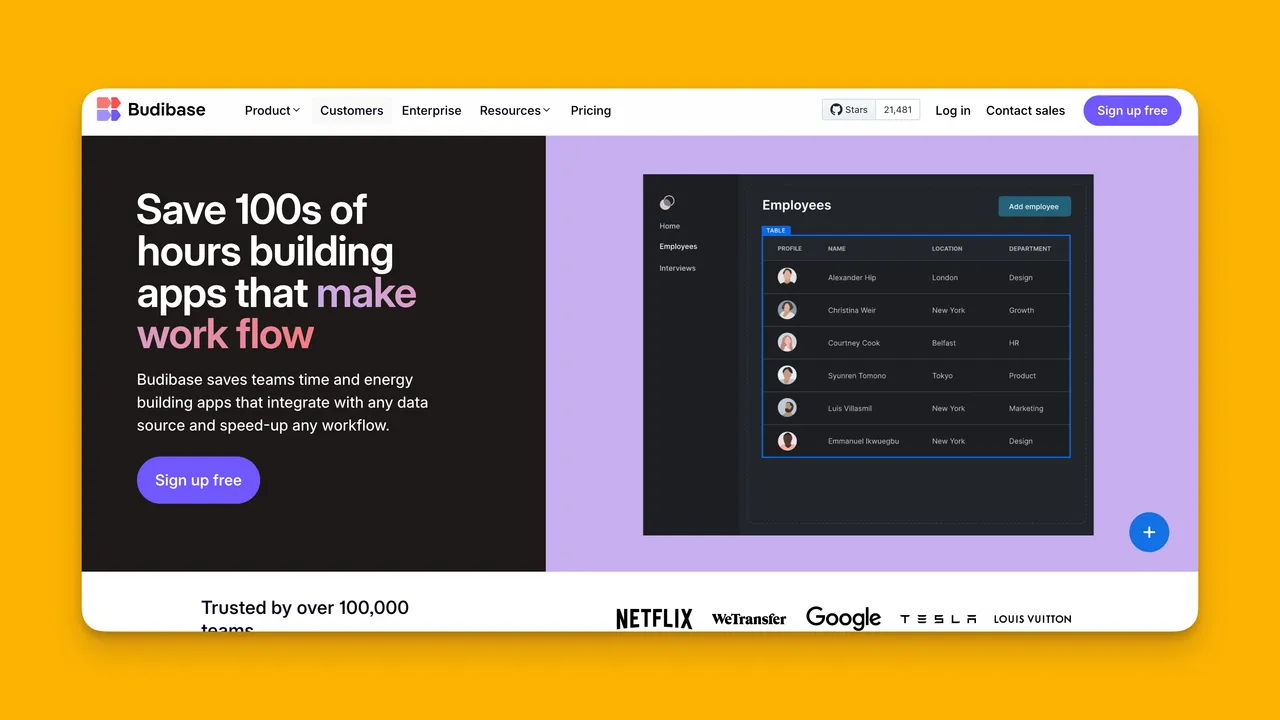Select Interviews in the app sidebar
The image size is (1280, 720).
tap(677, 268)
